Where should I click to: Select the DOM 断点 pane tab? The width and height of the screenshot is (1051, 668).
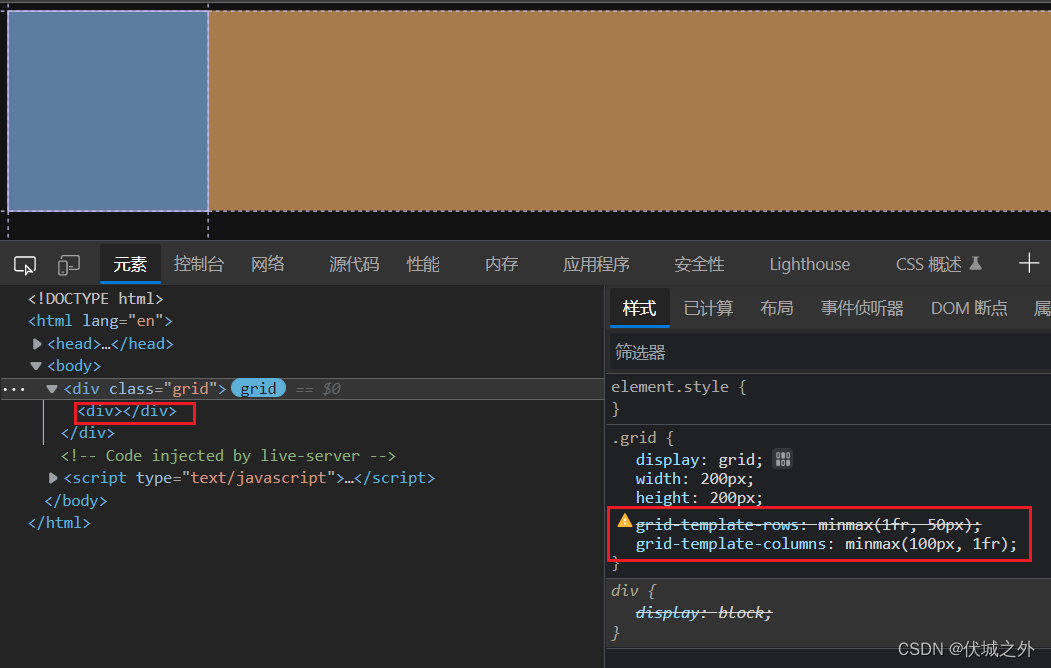click(969, 308)
